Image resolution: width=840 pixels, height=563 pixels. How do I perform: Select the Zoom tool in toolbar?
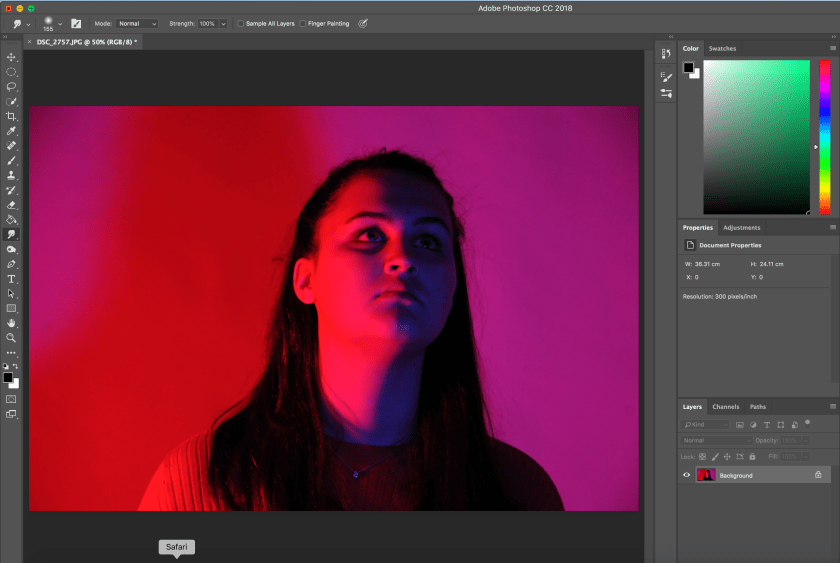click(x=11, y=338)
